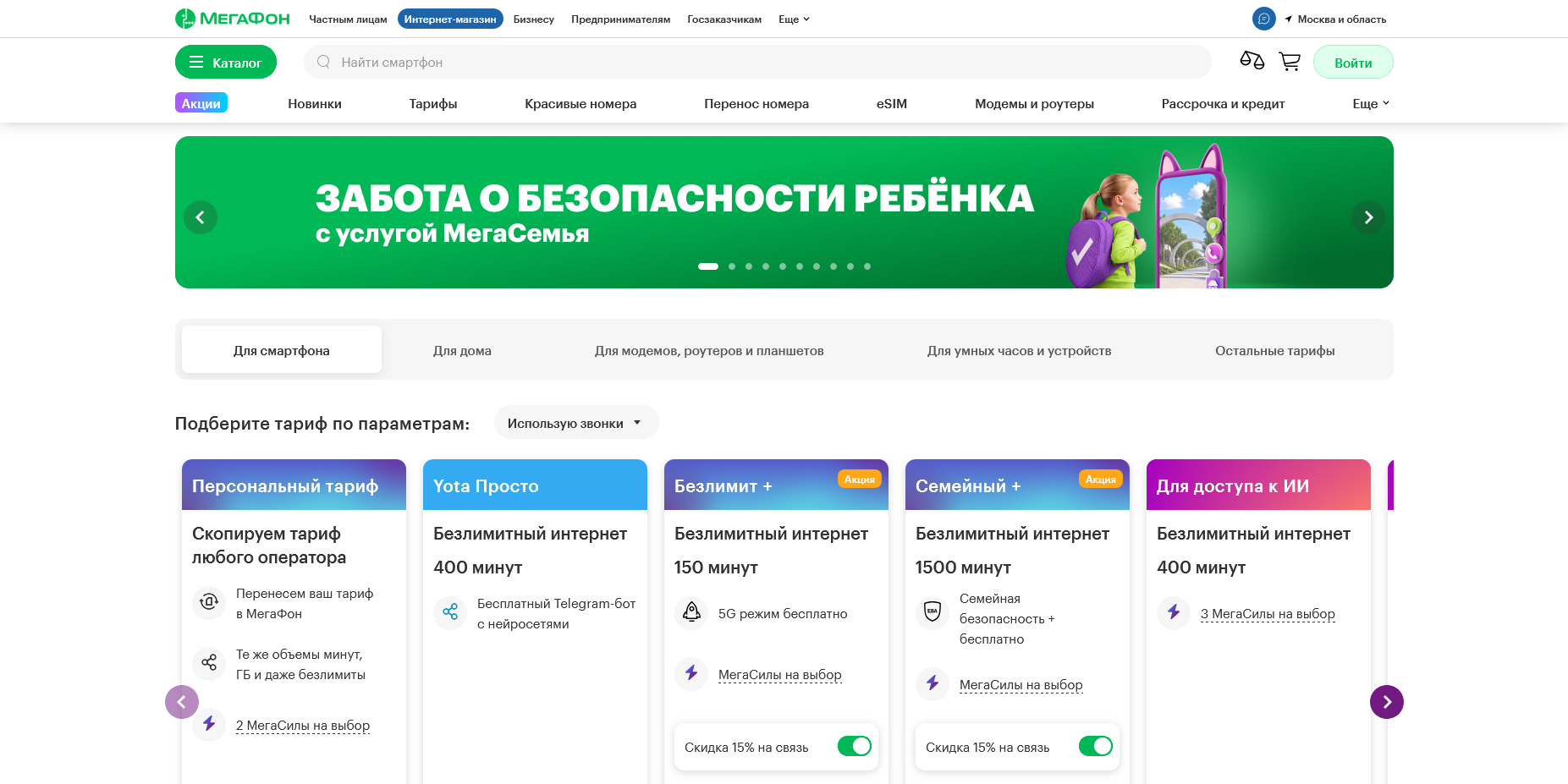Open the Использую звонки dropdown
The width and height of the screenshot is (1568, 784).
[575, 423]
